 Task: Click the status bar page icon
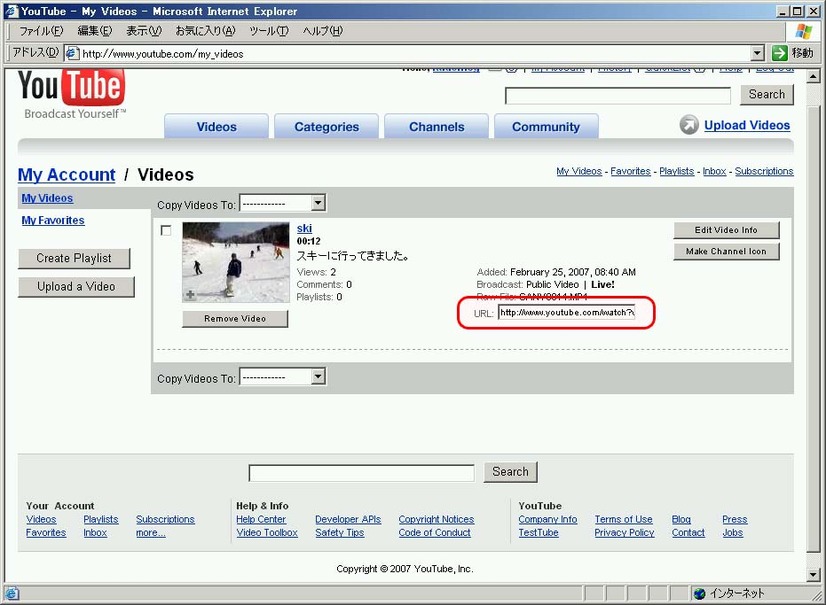coord(11,593)
